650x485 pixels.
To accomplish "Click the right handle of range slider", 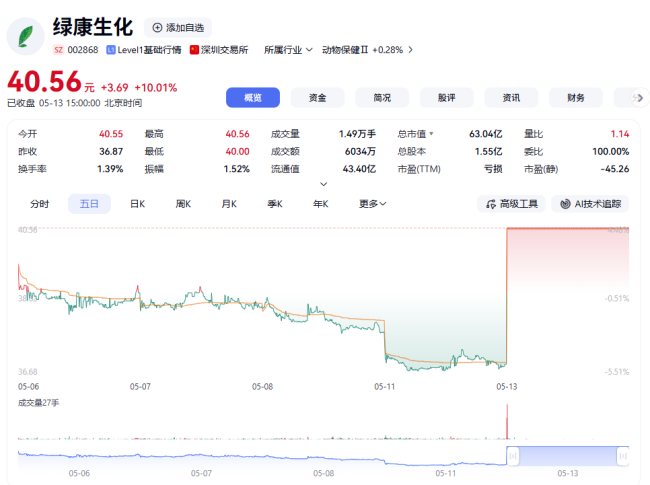I will pyautogui.click(x=623, y=456).
